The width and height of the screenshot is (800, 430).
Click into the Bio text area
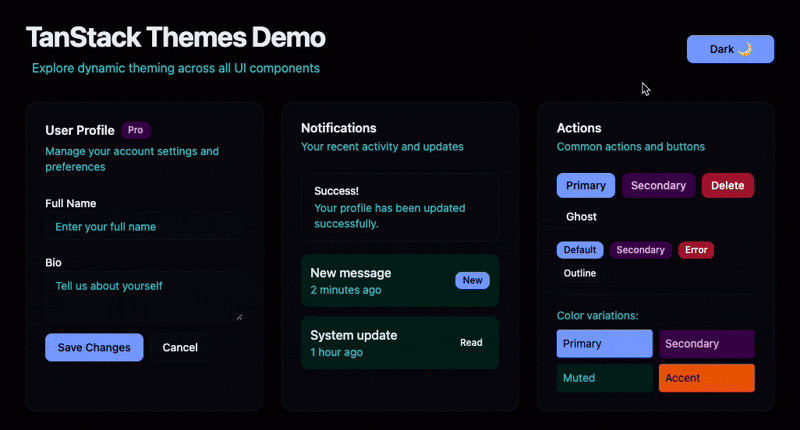click(x=143, y=298)
